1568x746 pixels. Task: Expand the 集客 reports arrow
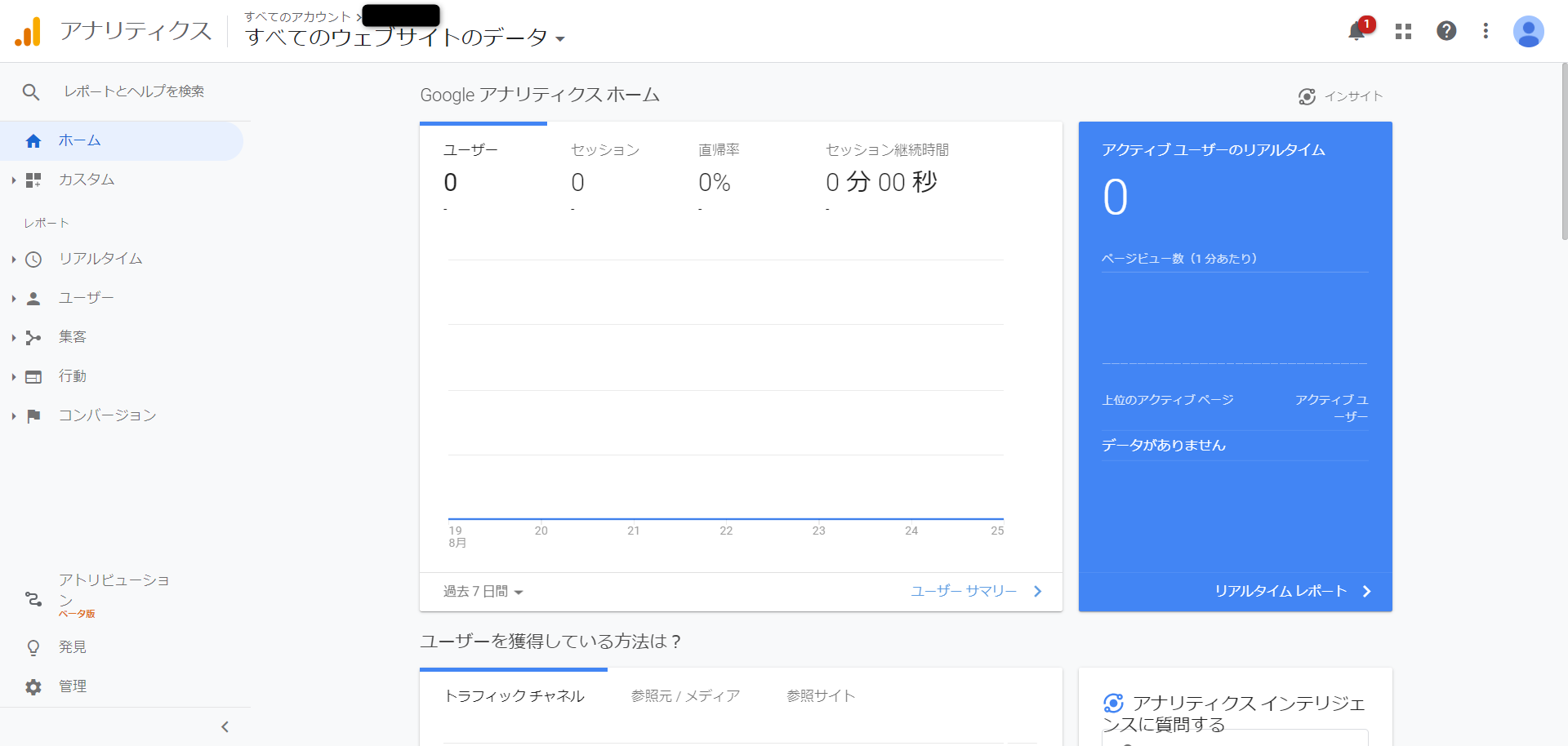pyautogui.click(x=14, y=338)
